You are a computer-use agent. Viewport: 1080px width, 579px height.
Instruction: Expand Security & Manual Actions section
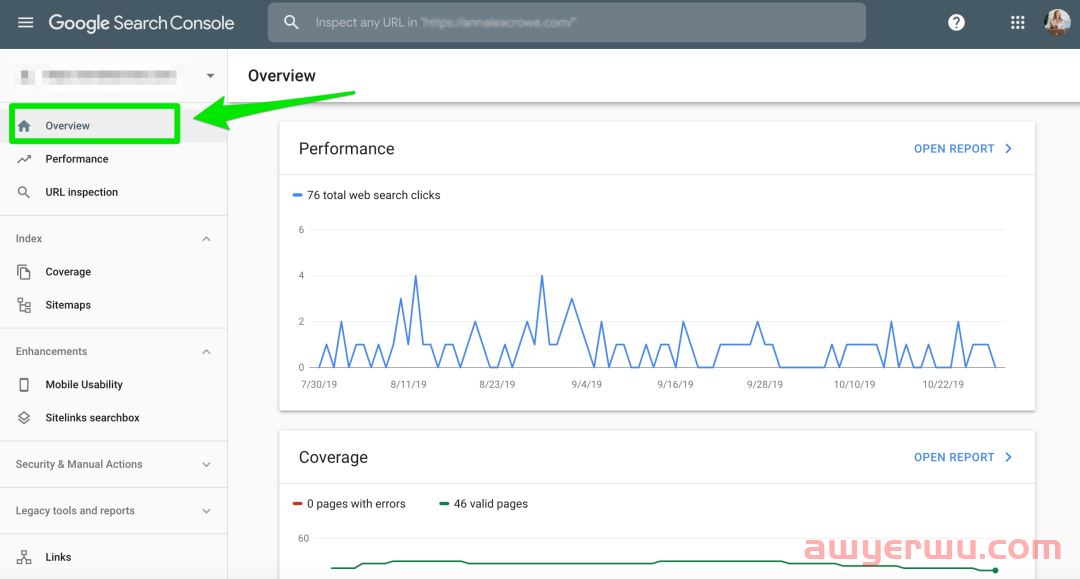point(206,465)
